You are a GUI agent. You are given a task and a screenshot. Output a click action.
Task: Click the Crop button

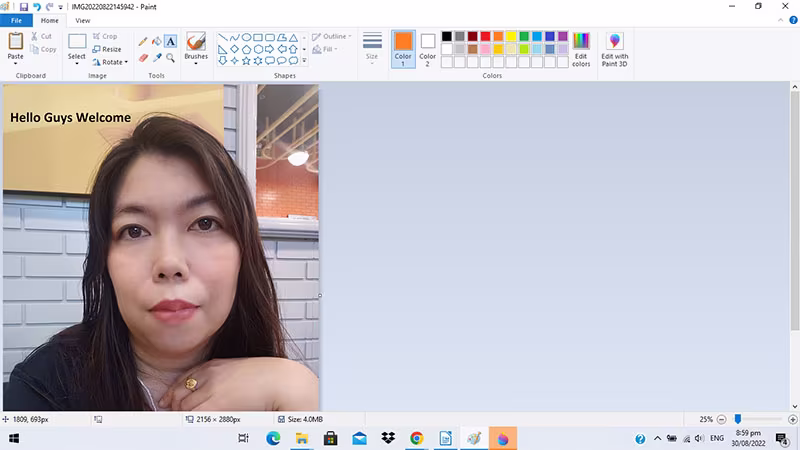click(x=105, y=36)
